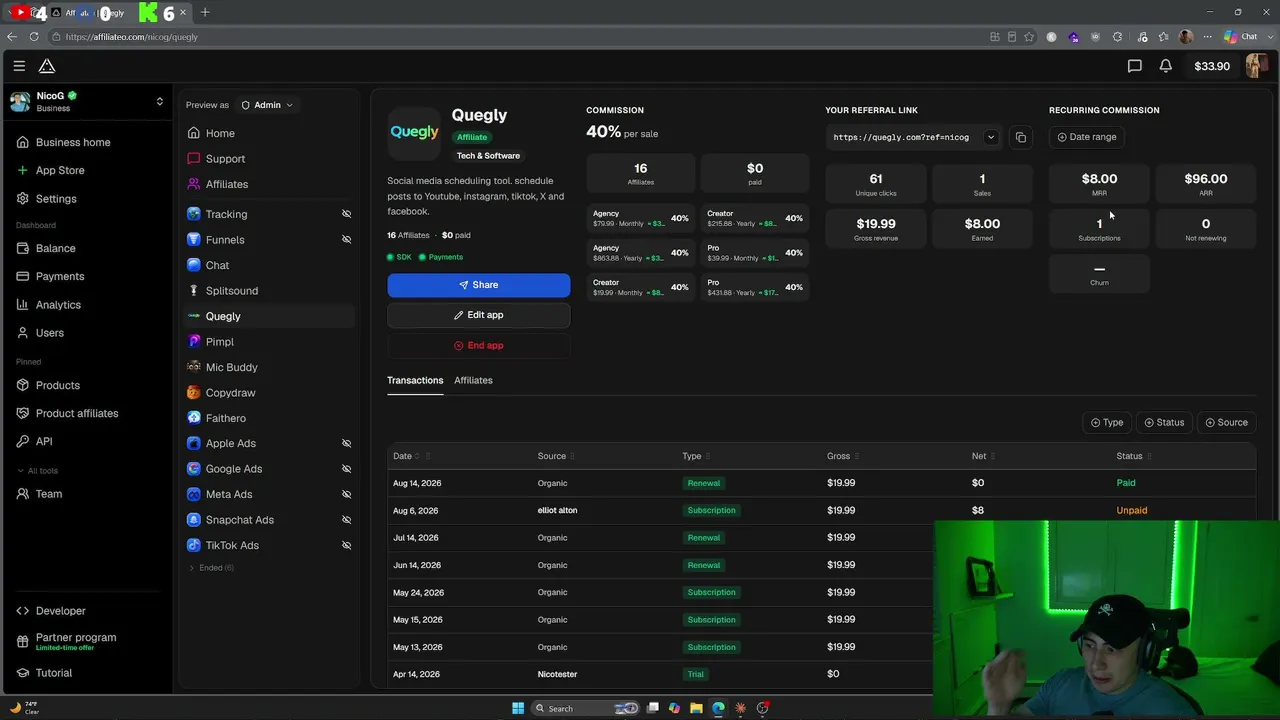
Task: Open TikTok Ads in the sidebar
Action: coord(231,545)
